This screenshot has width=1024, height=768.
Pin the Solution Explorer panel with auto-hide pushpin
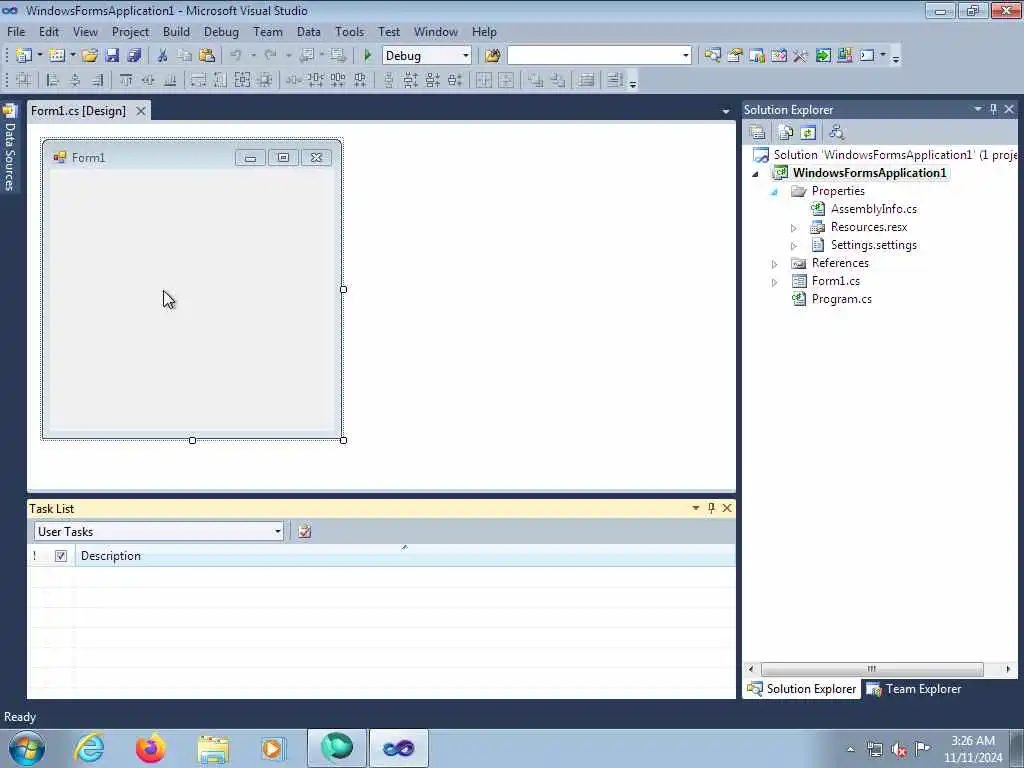(993, 109)
